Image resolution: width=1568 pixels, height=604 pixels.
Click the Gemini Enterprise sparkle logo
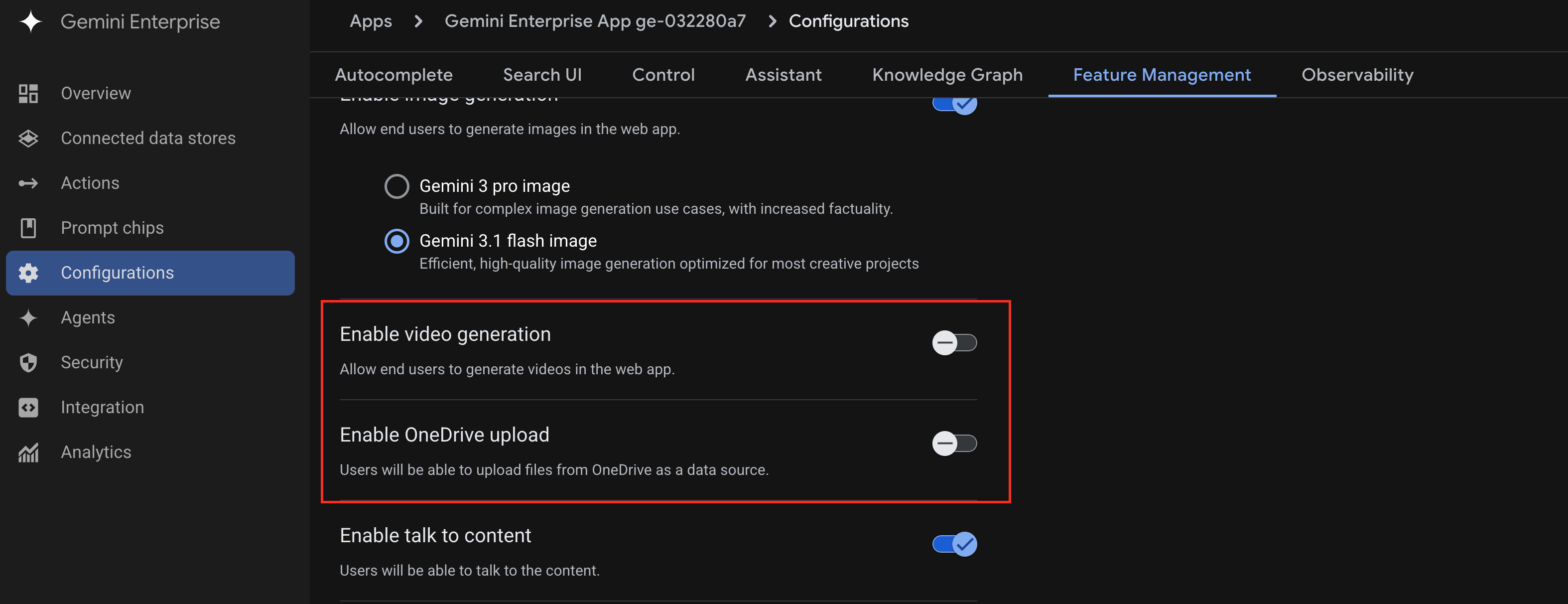click(30, 22)
